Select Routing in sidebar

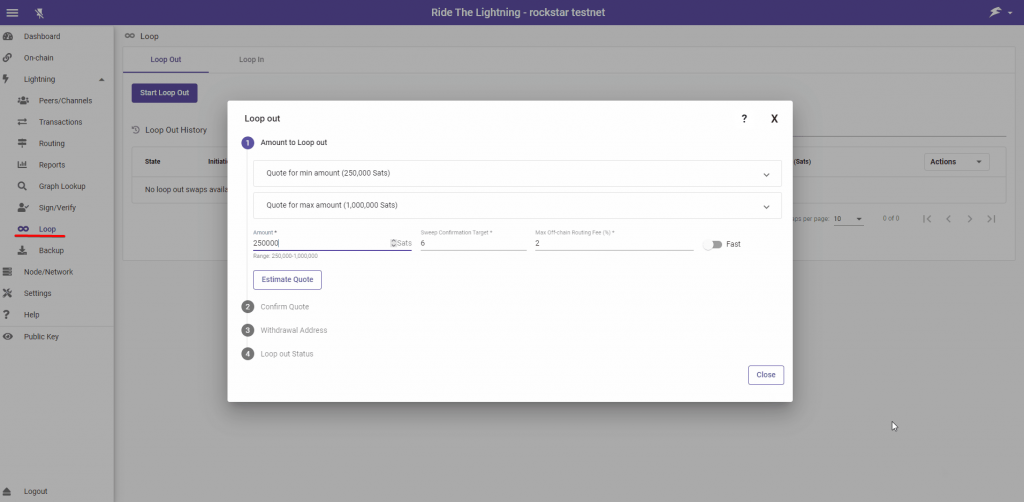pos(52,143)
